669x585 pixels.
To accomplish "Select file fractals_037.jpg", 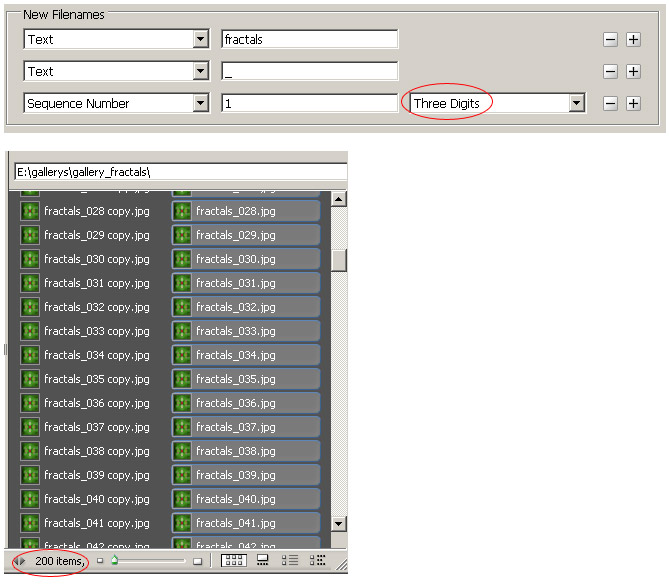I will 246,427.
